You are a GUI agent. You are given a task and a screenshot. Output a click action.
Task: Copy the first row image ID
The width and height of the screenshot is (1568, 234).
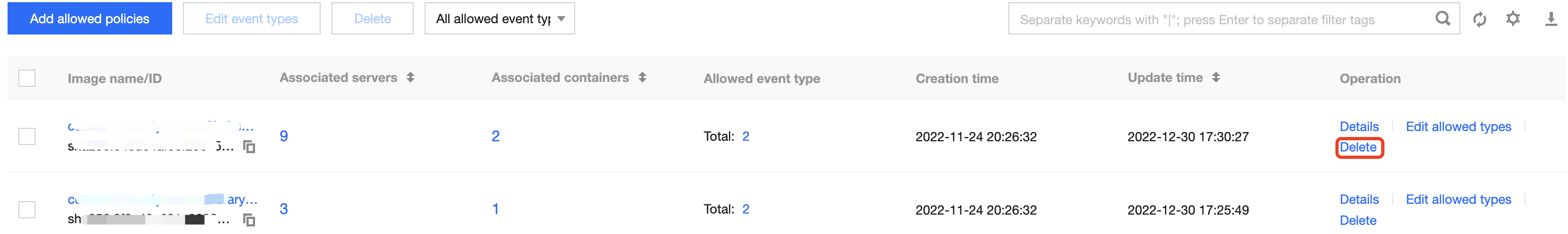[249, 147]
